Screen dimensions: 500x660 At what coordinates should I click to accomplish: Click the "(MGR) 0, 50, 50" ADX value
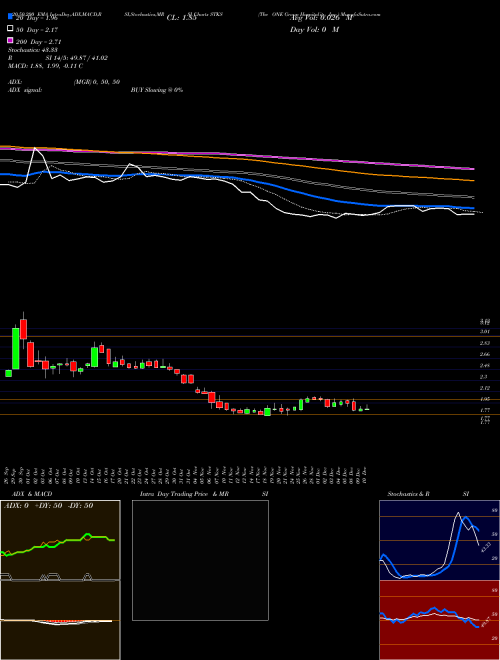tap(97, 82)
